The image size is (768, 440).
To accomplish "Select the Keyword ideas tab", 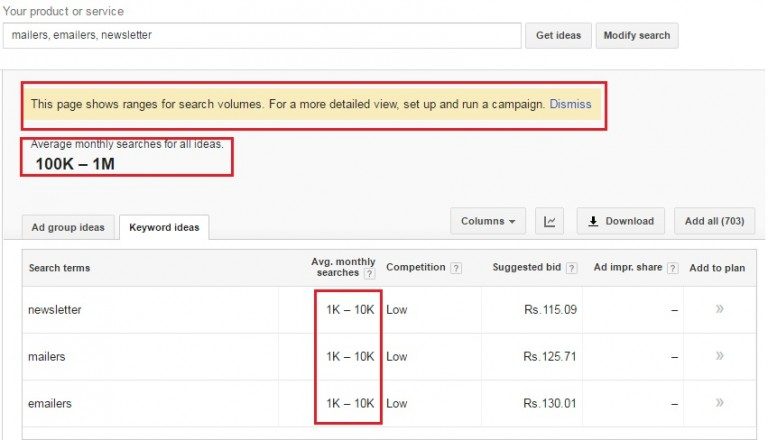I will coord(164,227).
